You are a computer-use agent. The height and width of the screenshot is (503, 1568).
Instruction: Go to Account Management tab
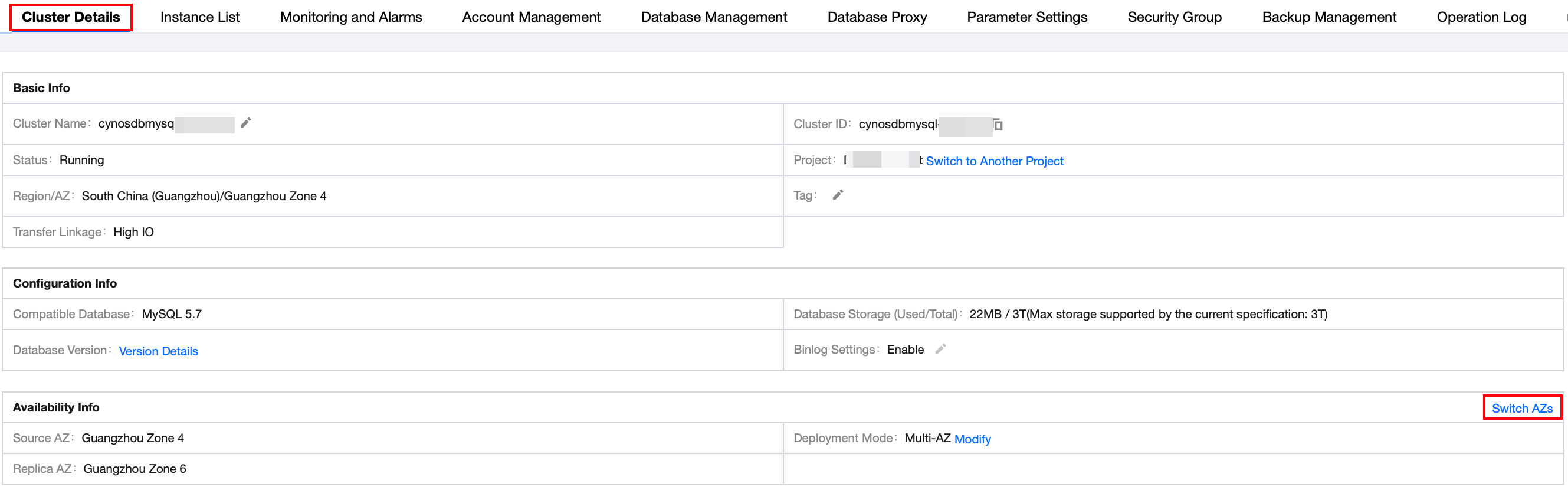[x=531, y=17]
